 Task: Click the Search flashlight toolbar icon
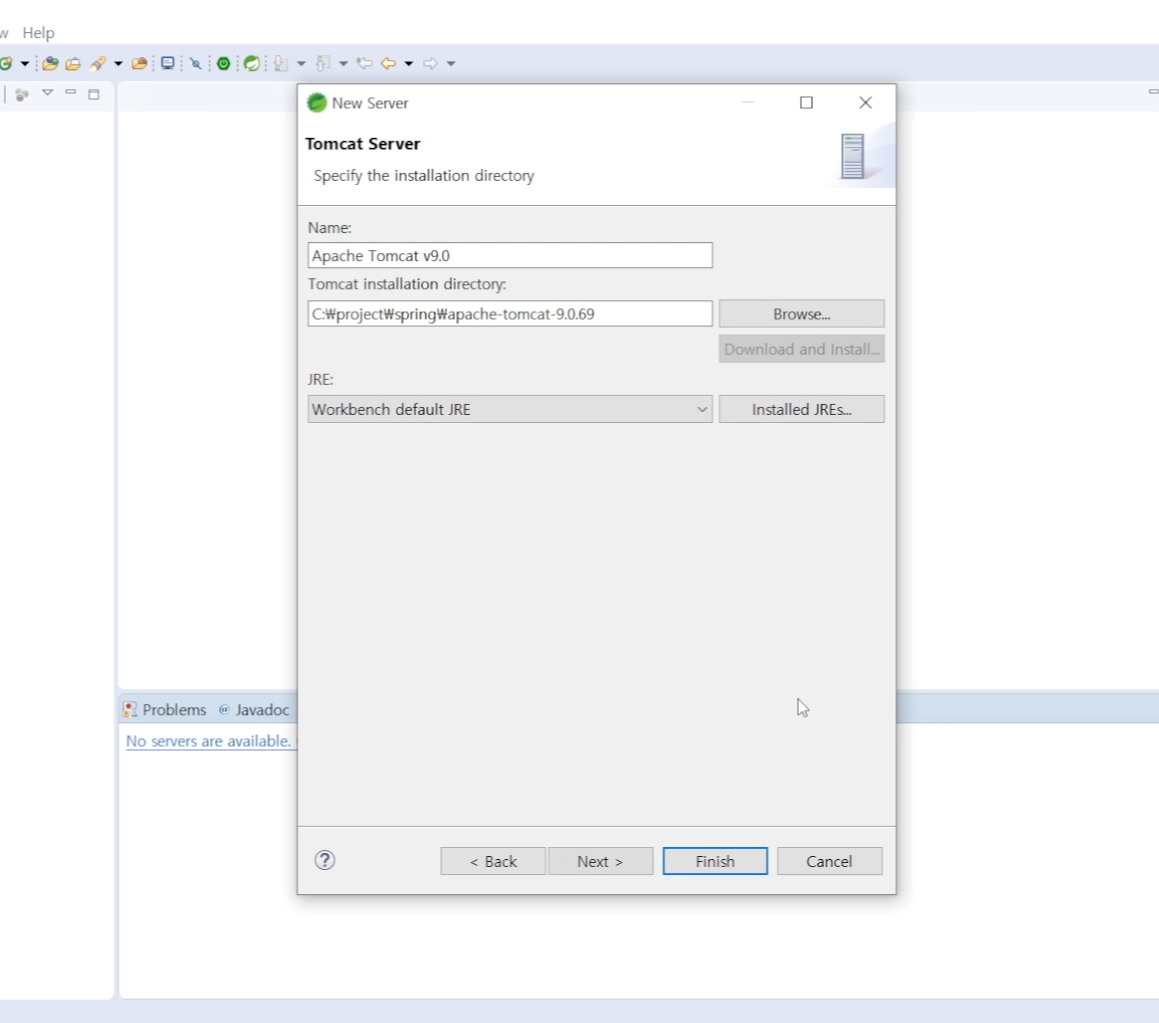98,64
